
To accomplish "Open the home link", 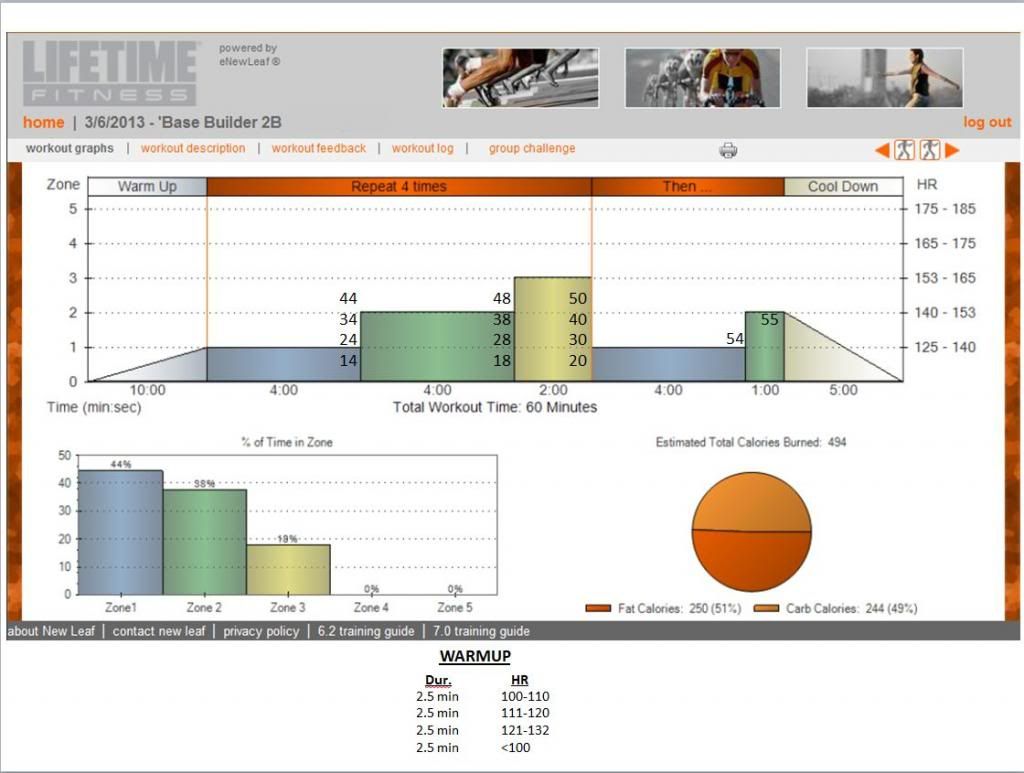I will [44, 123].
